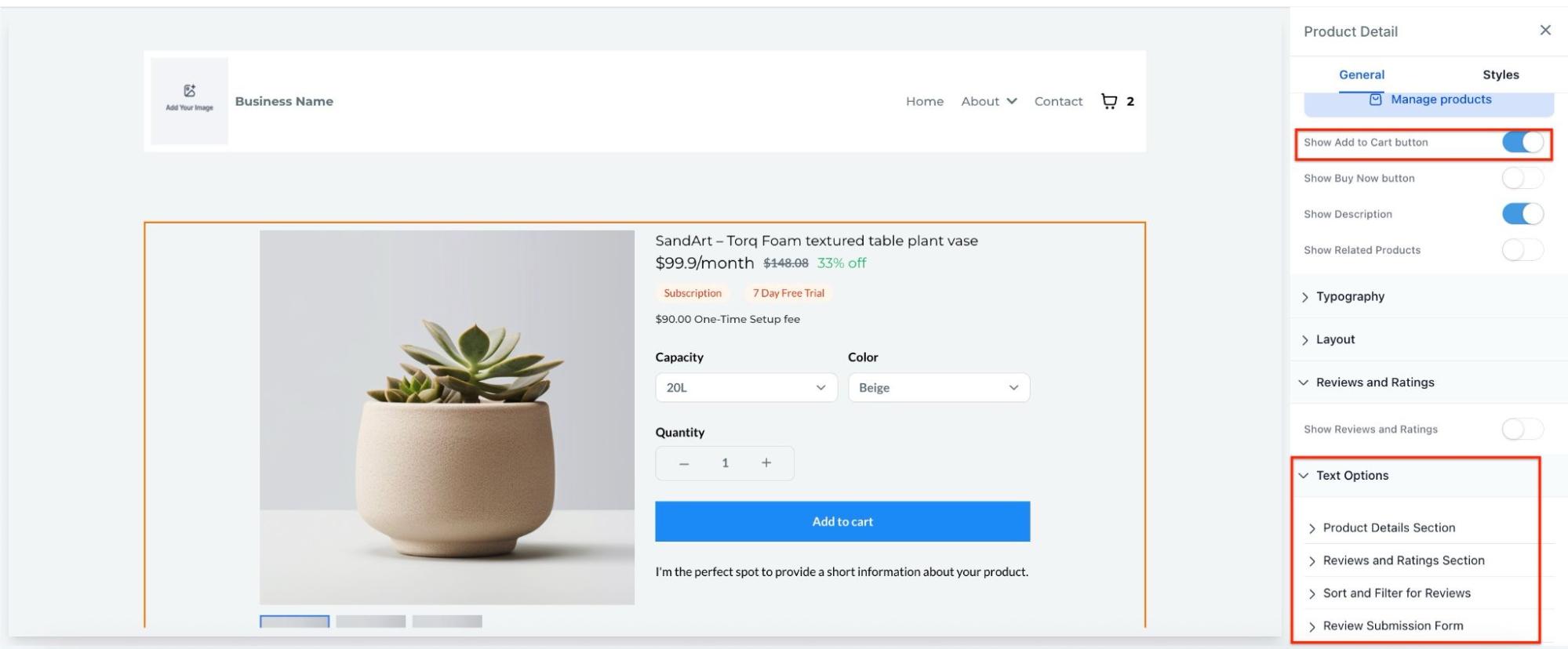
Task: Open the Color dropdown showing Beige
Action: click(938, 388)
